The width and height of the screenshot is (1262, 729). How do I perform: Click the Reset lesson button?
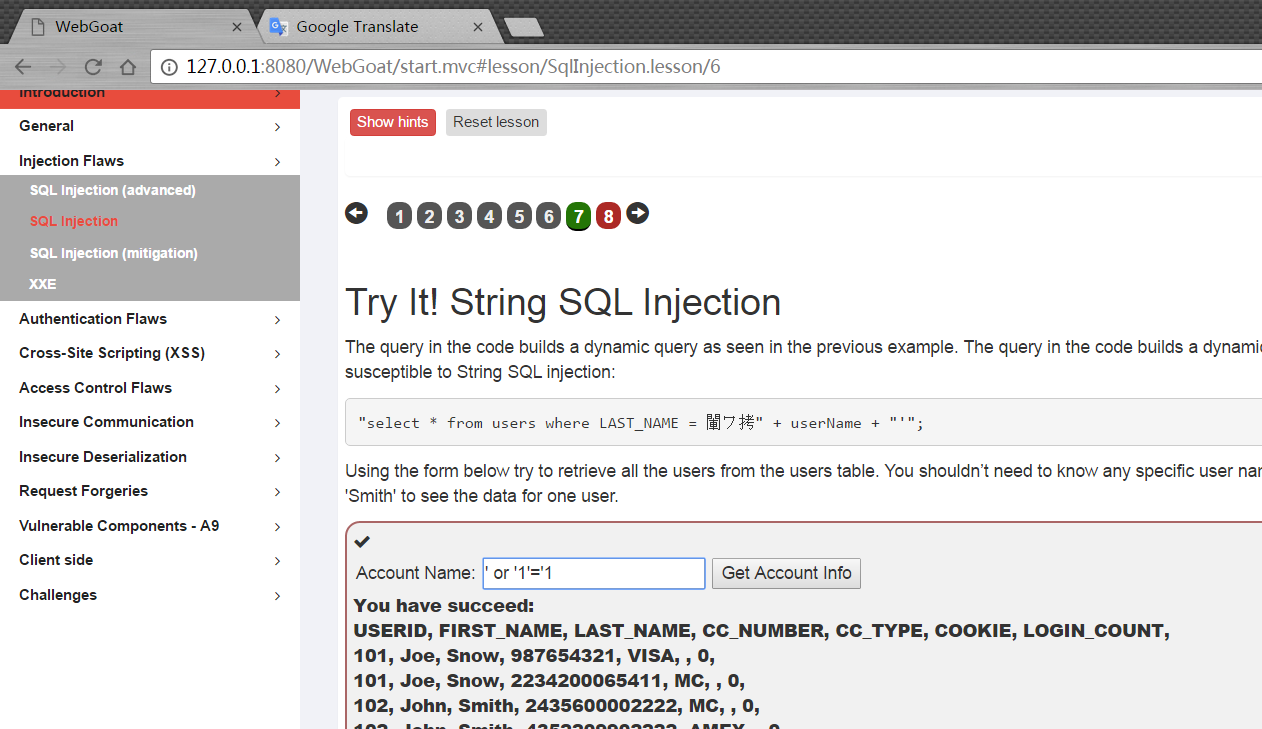(x=496, y=122)
